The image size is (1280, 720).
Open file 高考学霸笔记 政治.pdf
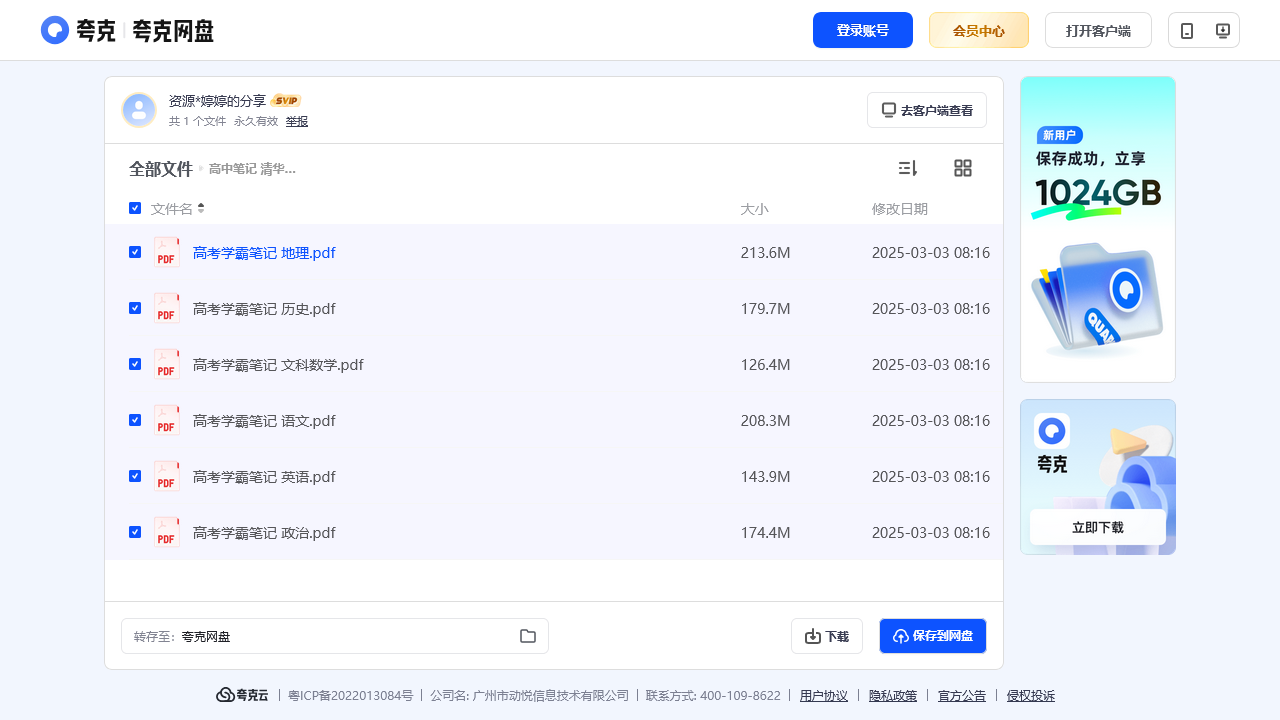(264, 533)
